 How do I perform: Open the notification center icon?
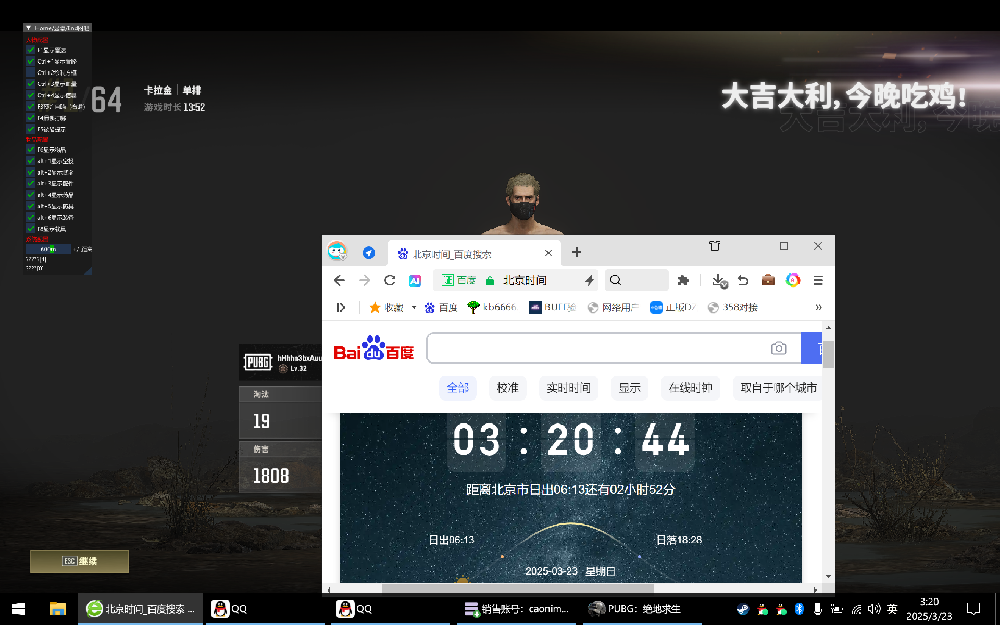point(973,609)
